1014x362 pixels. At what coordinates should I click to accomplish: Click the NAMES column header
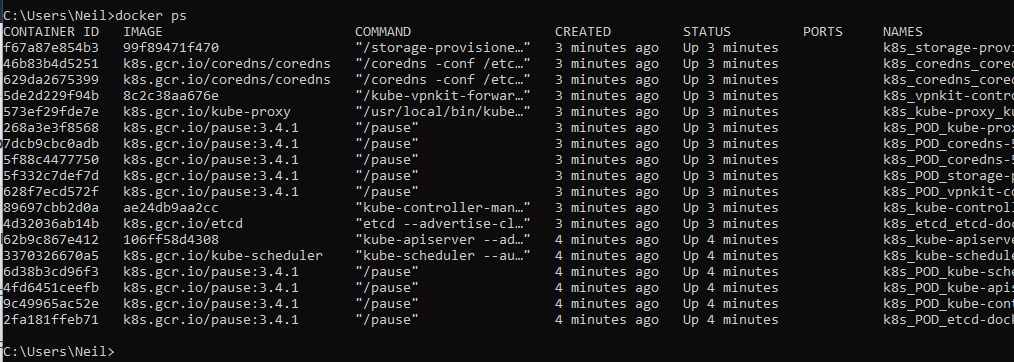(903, 32)
